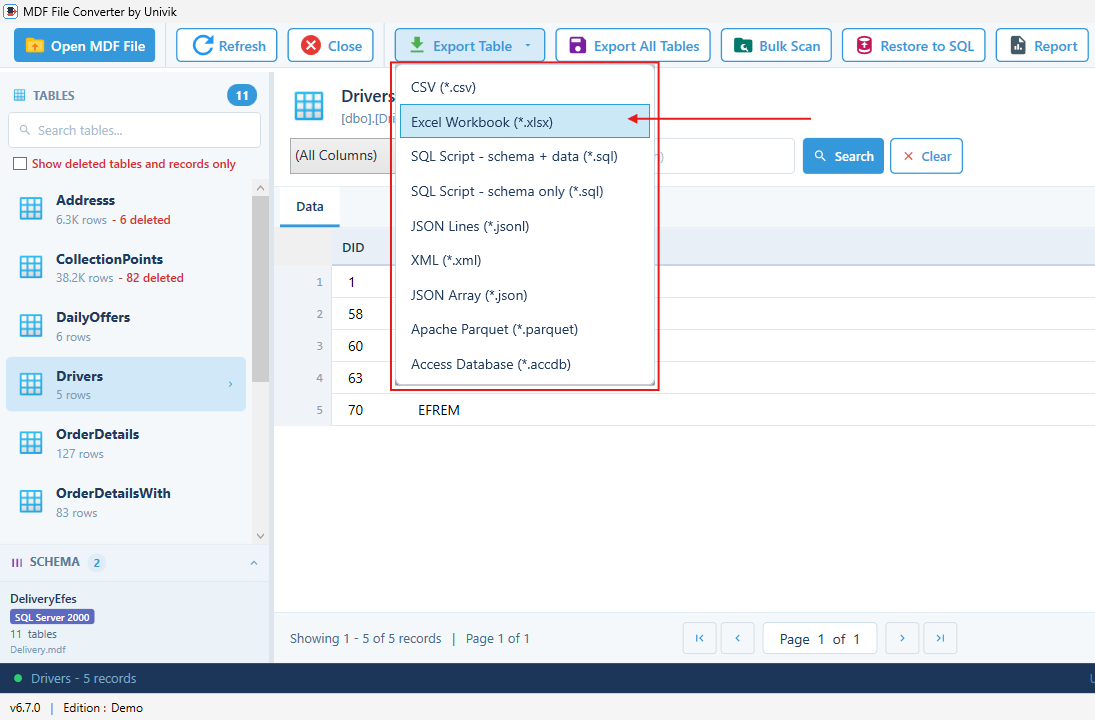Click the Bulk Scan folder icon

coord(743,46)
